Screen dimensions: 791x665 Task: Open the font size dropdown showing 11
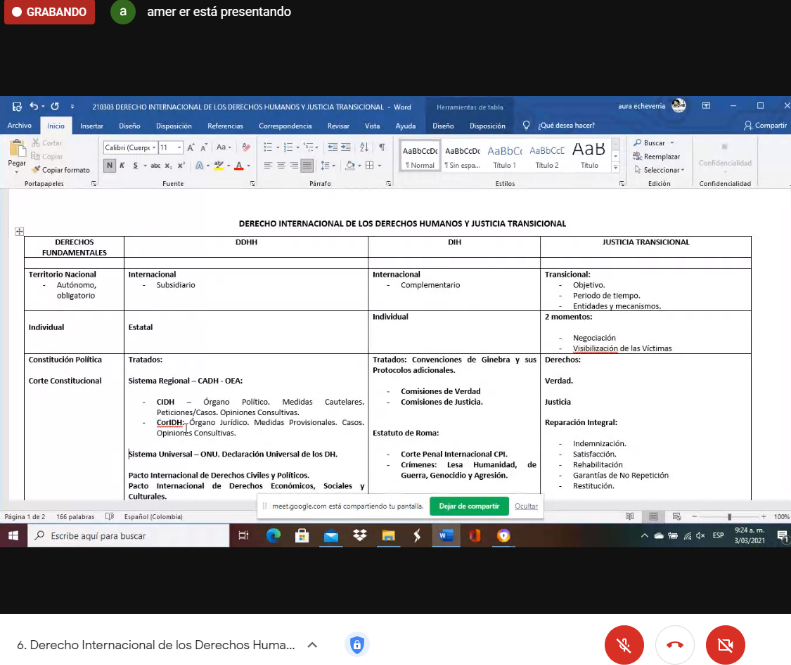179,147
